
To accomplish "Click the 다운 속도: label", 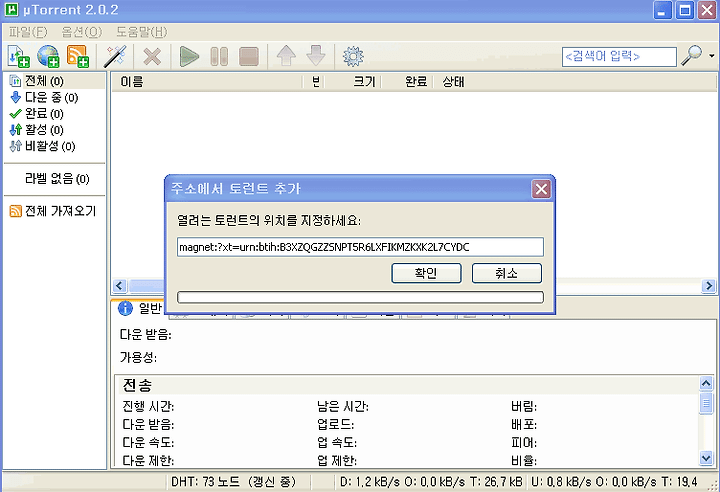I will pyautogui.click(x=148, y=442).
